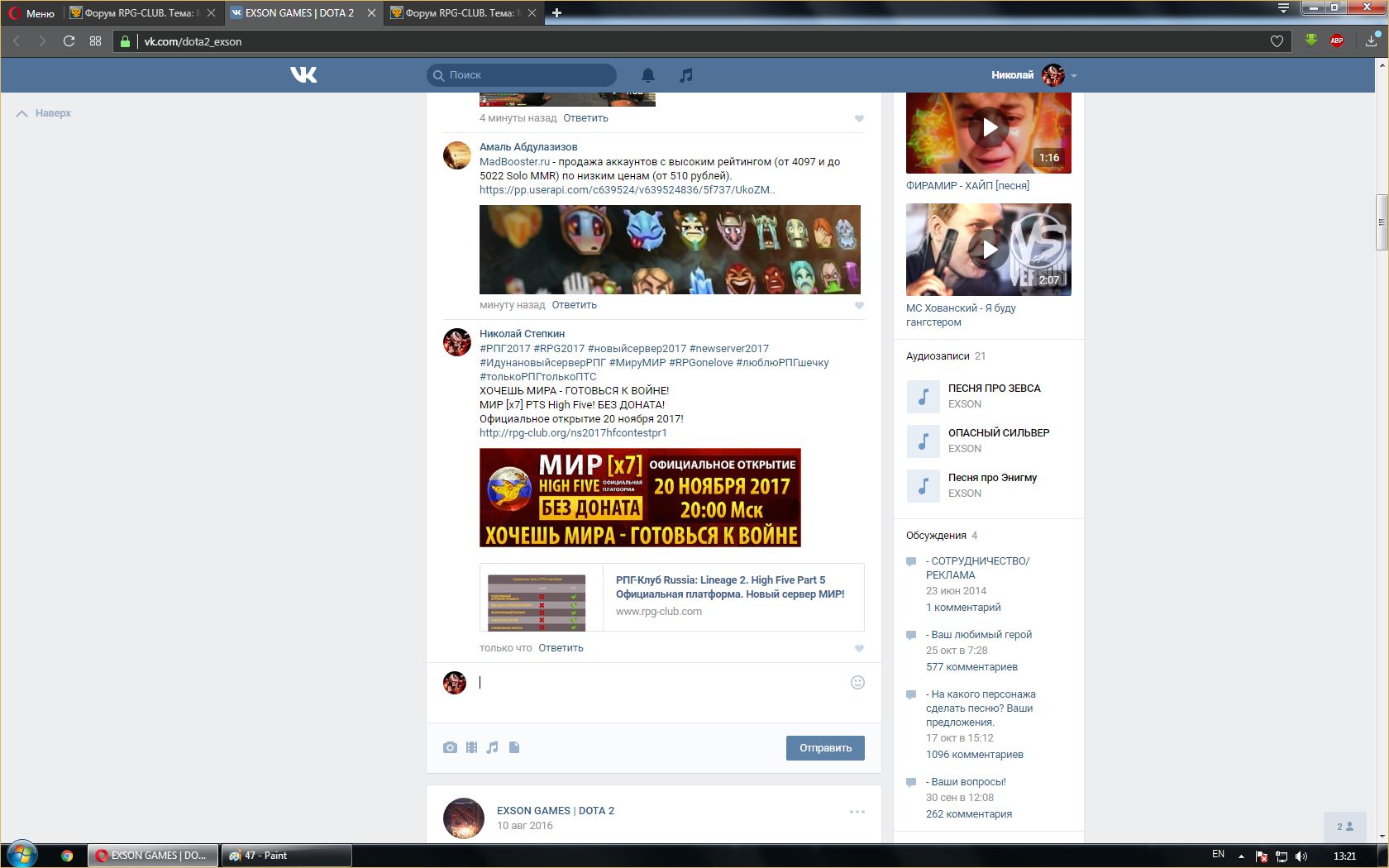Open the MadBooster.ru link
The height and width of the screenshot is (868, 1389).
click(x=514, y=162)
